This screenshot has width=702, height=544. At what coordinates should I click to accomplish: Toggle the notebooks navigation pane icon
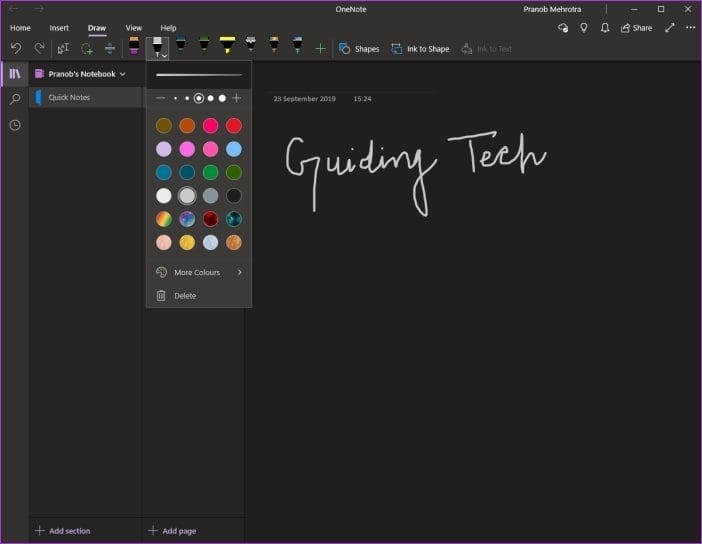coord(15,73)
